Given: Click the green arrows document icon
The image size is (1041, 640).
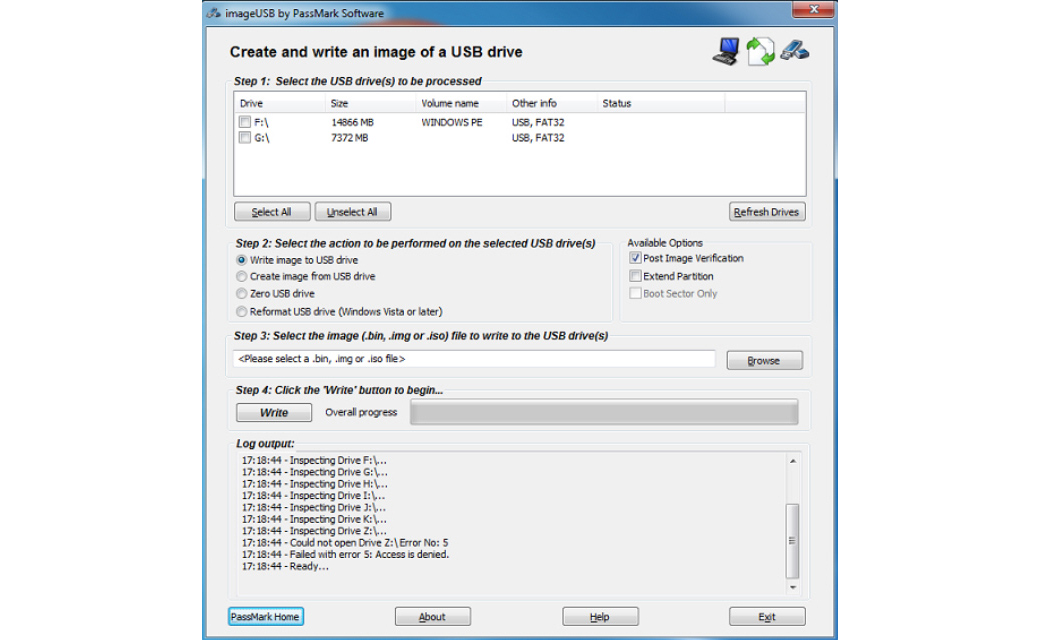Looking at the screenshot, I should point(760,51).
